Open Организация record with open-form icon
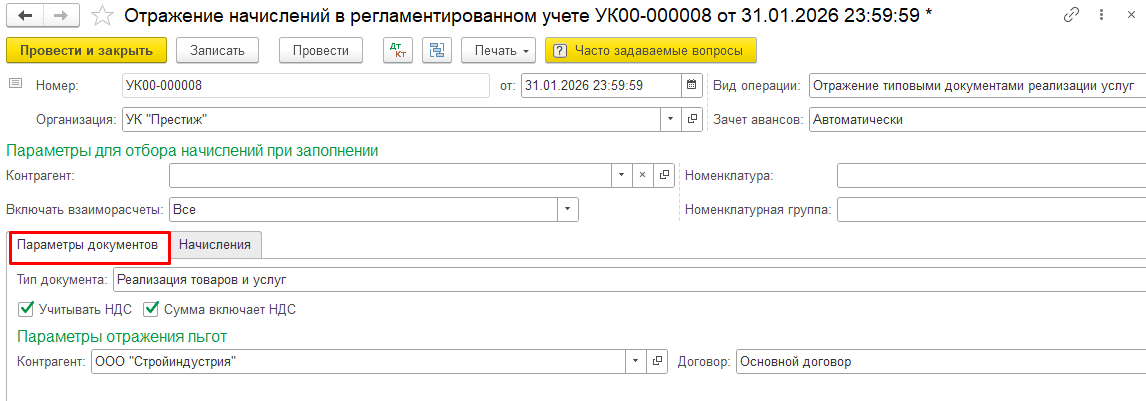Viewport: 1146px width, 401px height. 691,119
